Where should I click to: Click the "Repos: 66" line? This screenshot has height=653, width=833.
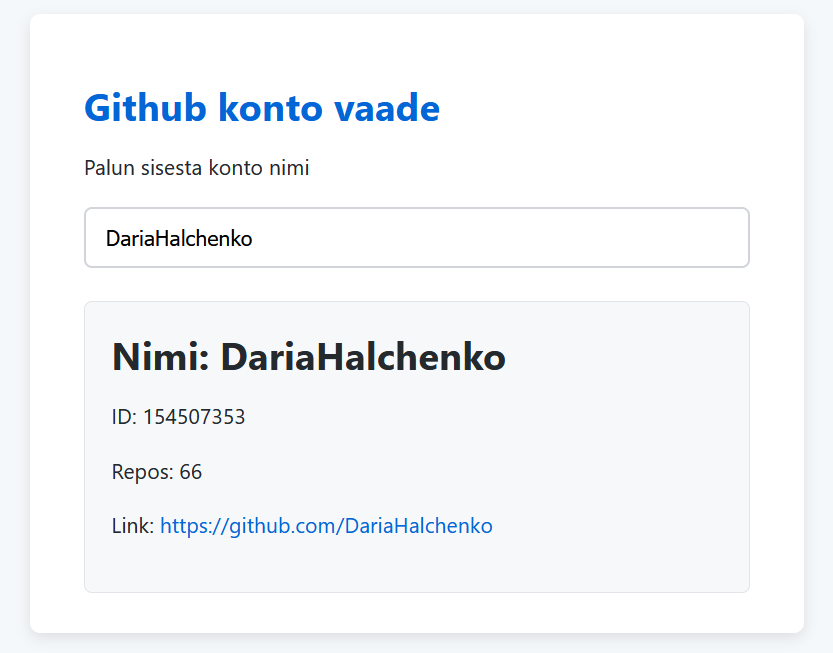(x=157, y=472)
